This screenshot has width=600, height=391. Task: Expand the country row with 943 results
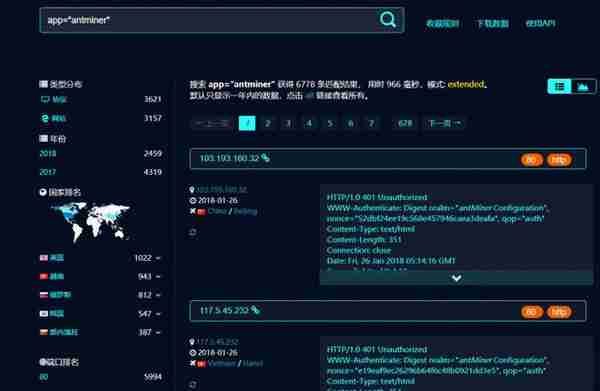158,277
